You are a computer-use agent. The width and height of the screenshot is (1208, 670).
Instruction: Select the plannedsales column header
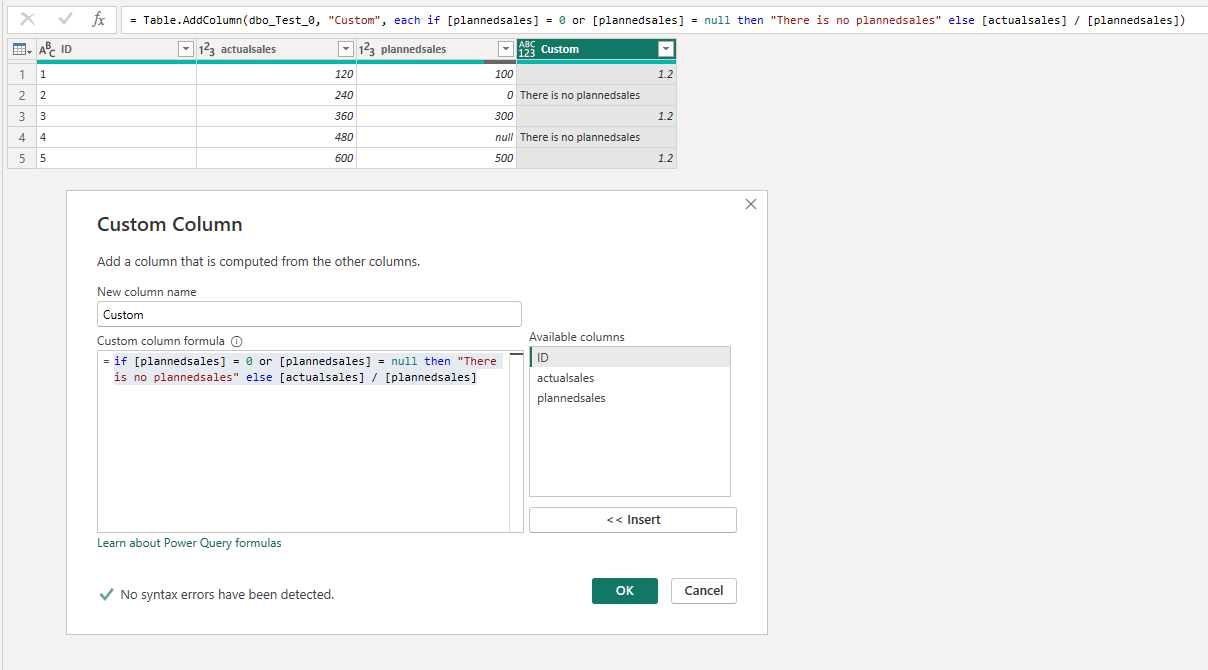tap(436, 49)
